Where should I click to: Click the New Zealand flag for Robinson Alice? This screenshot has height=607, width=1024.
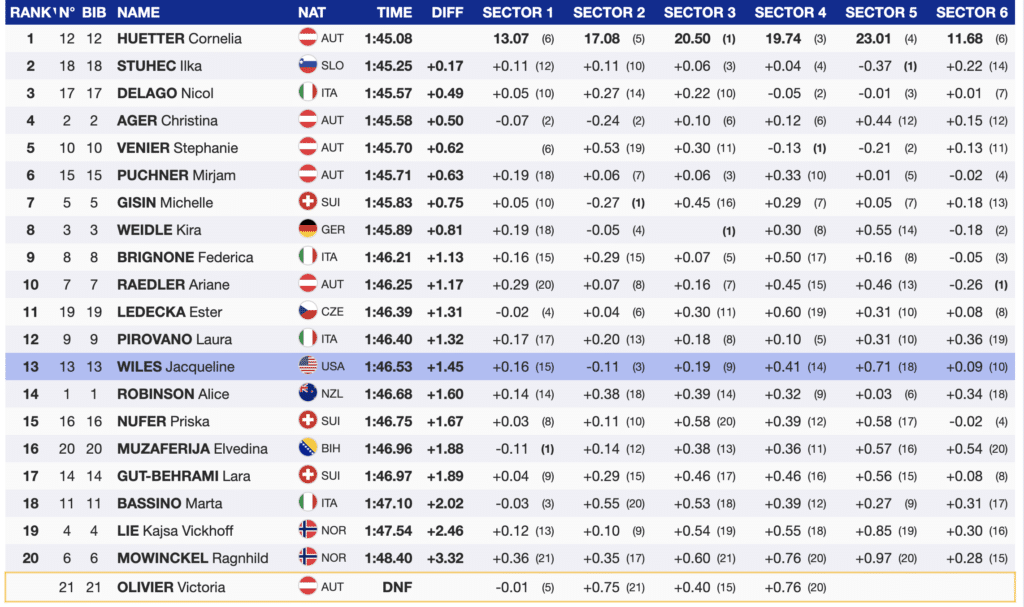coord(308,393)
